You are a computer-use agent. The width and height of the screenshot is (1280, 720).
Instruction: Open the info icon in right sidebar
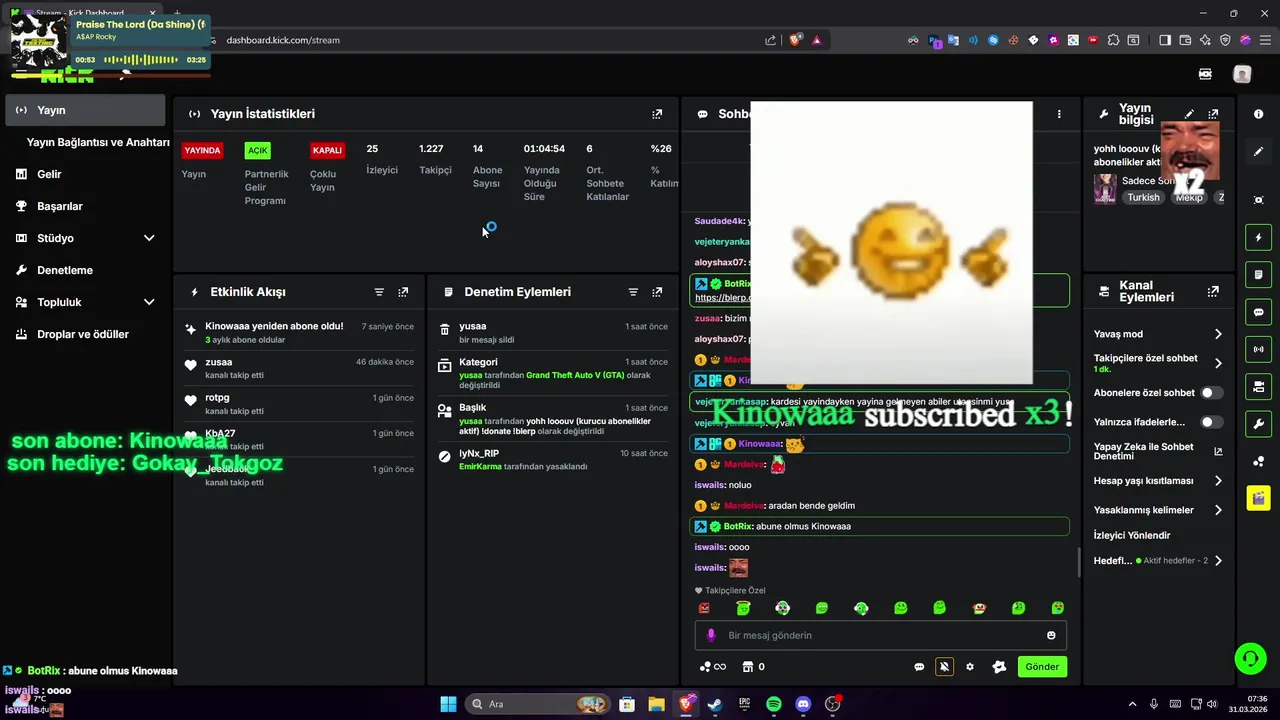coord(1258,114)
